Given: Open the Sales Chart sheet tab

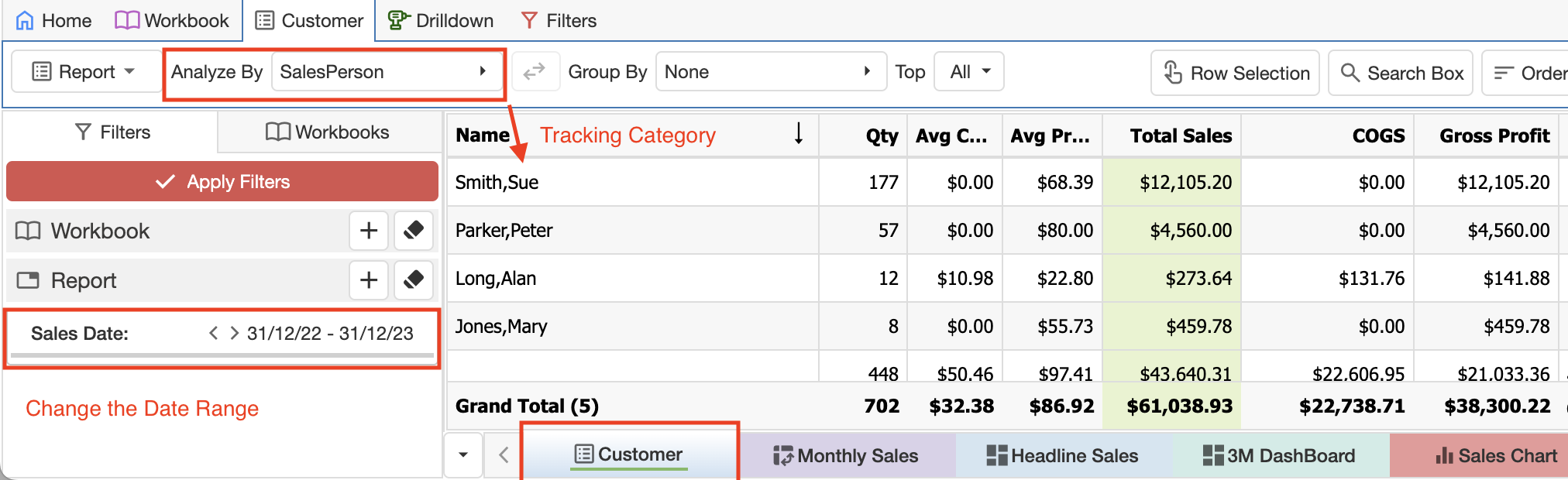Looking at the screenshot, I should coord(1496,455).
